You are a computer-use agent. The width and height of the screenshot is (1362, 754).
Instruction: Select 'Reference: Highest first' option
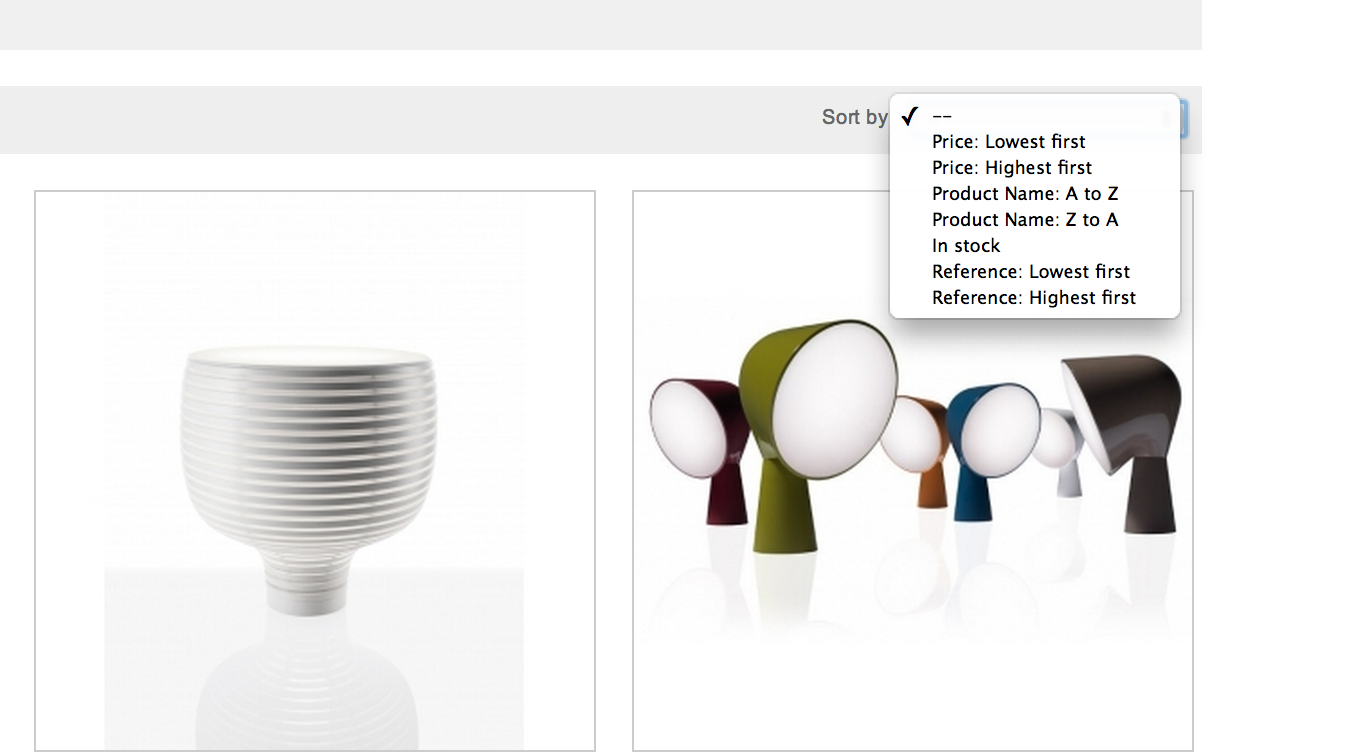coord(1034,298)
